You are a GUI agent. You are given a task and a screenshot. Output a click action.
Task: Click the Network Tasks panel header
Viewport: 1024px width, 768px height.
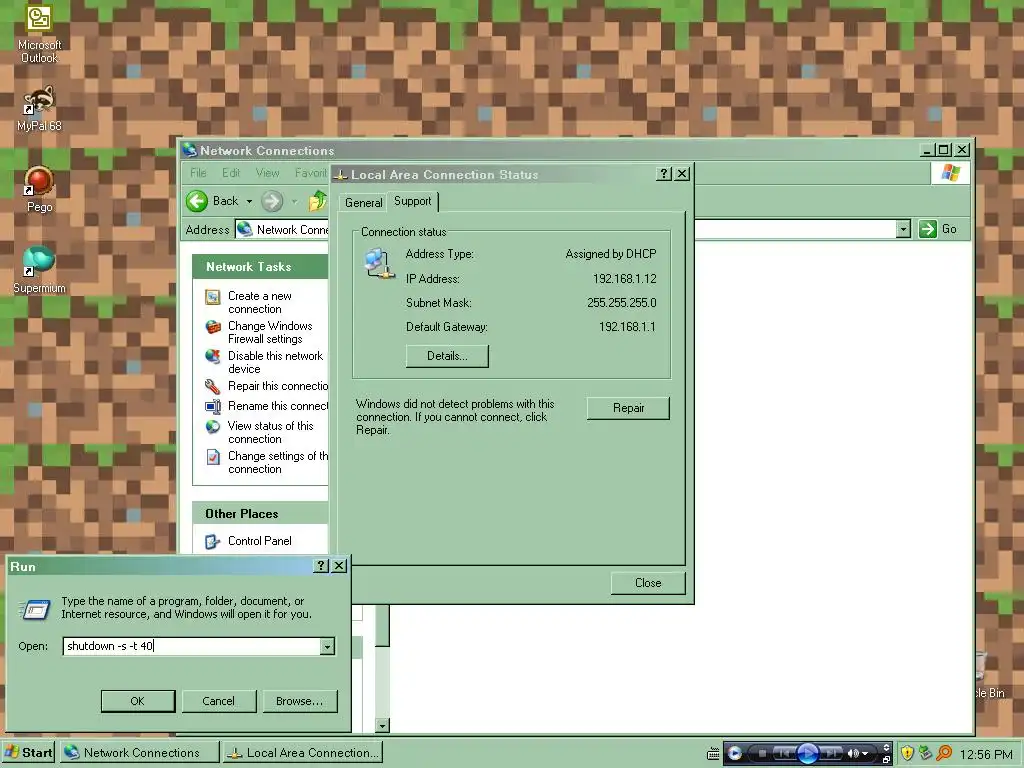[x=260, y=267]
